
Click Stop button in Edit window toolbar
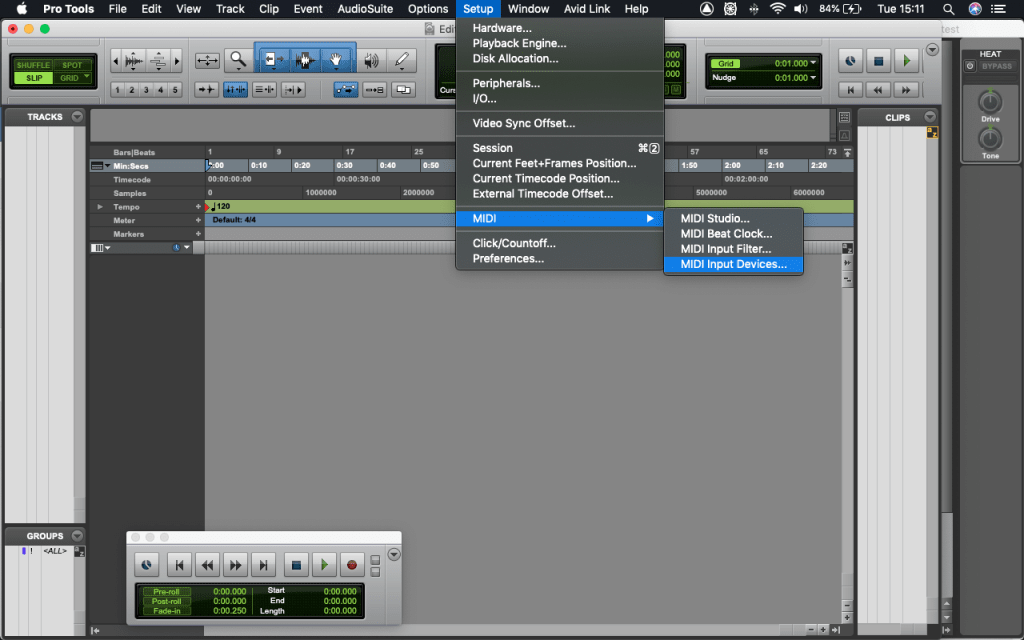pyautogui.click(x=878, y=61)
